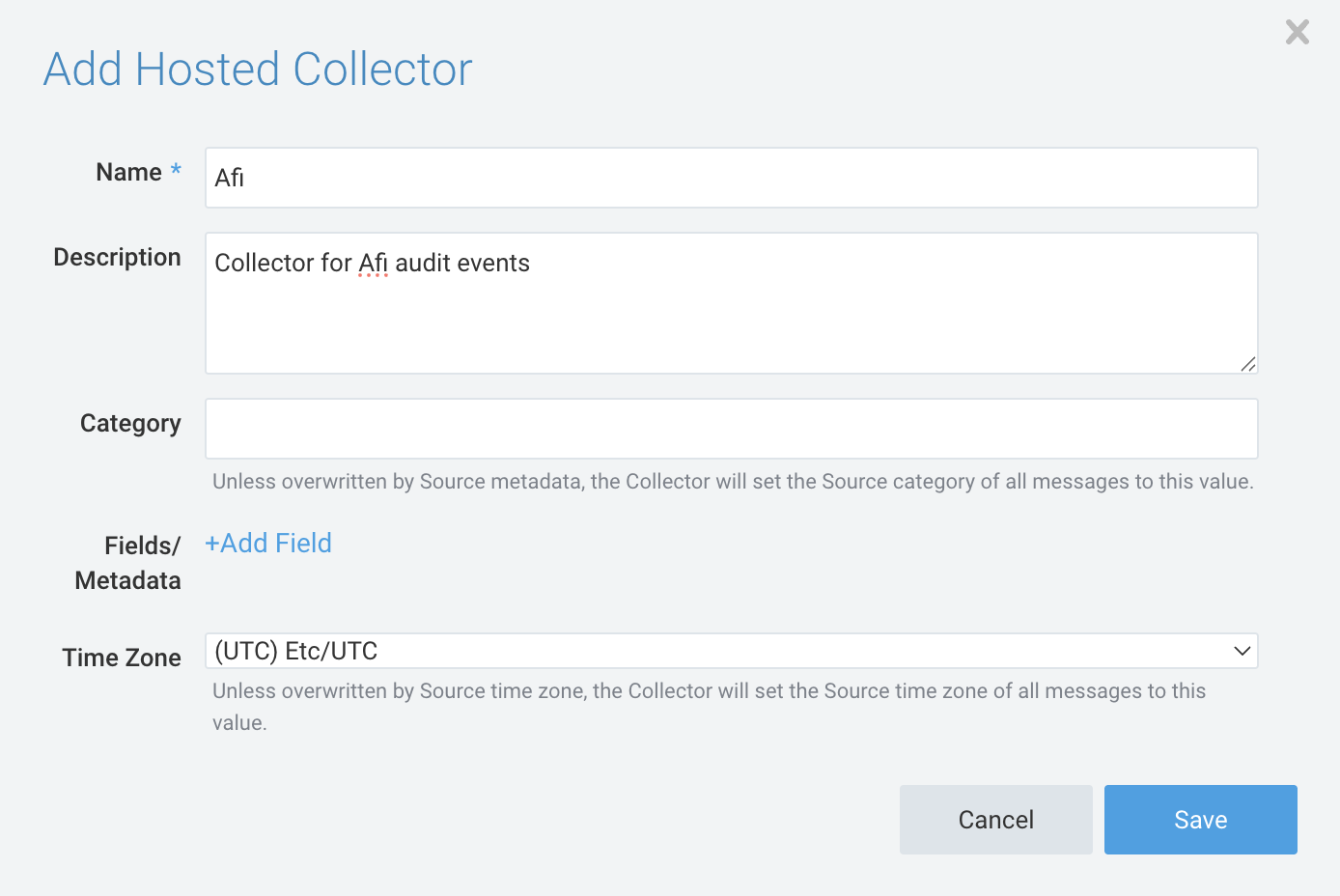Screen dimensions: 1340x896
Task: Click the +Add Field link
Action: pos(268,544)
